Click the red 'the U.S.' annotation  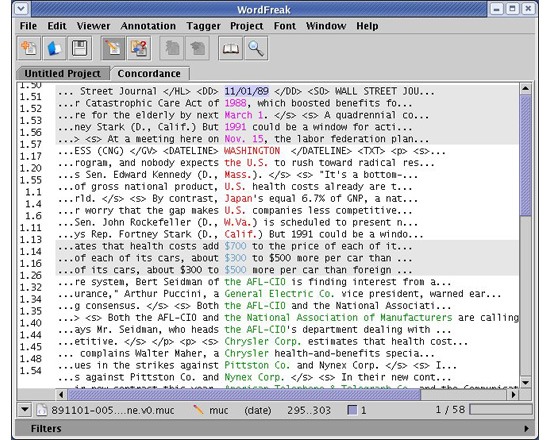[247, 163]
